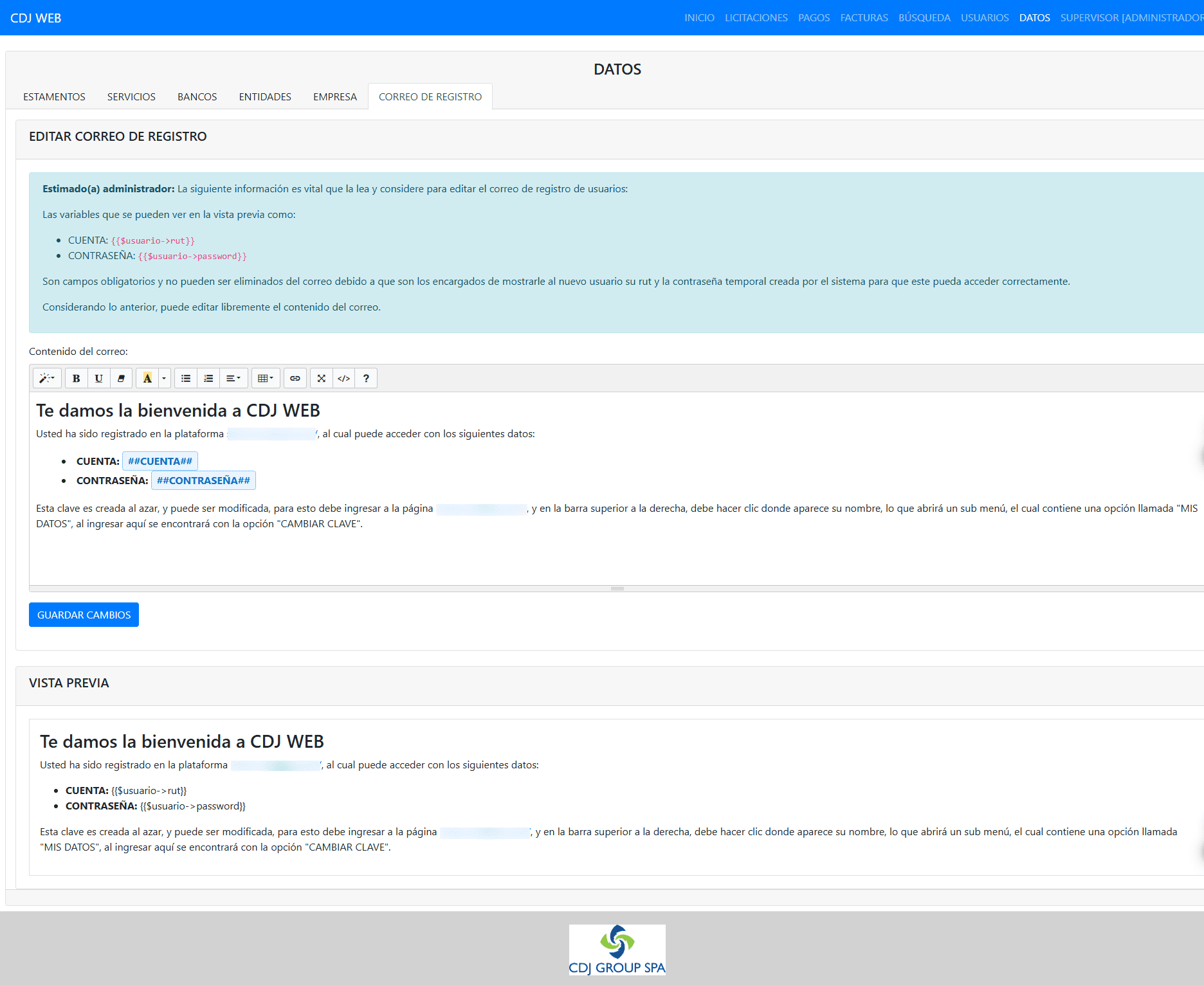
Task: Toggle bold formatting in the editor
Action: [77, 379]
